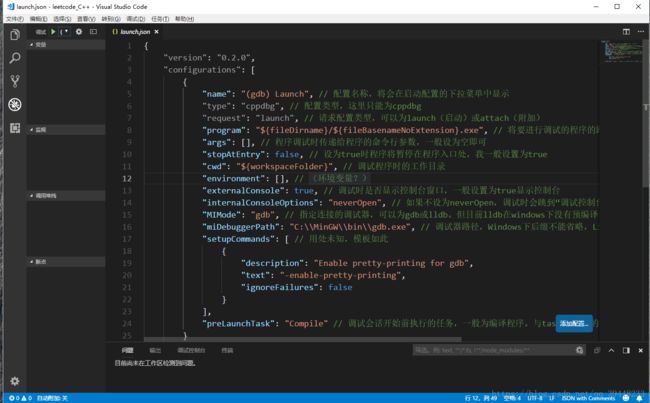Screen dimensions: 650x403
Task: Collapse the 监视 (Watch) section
Action: point(66,130)
